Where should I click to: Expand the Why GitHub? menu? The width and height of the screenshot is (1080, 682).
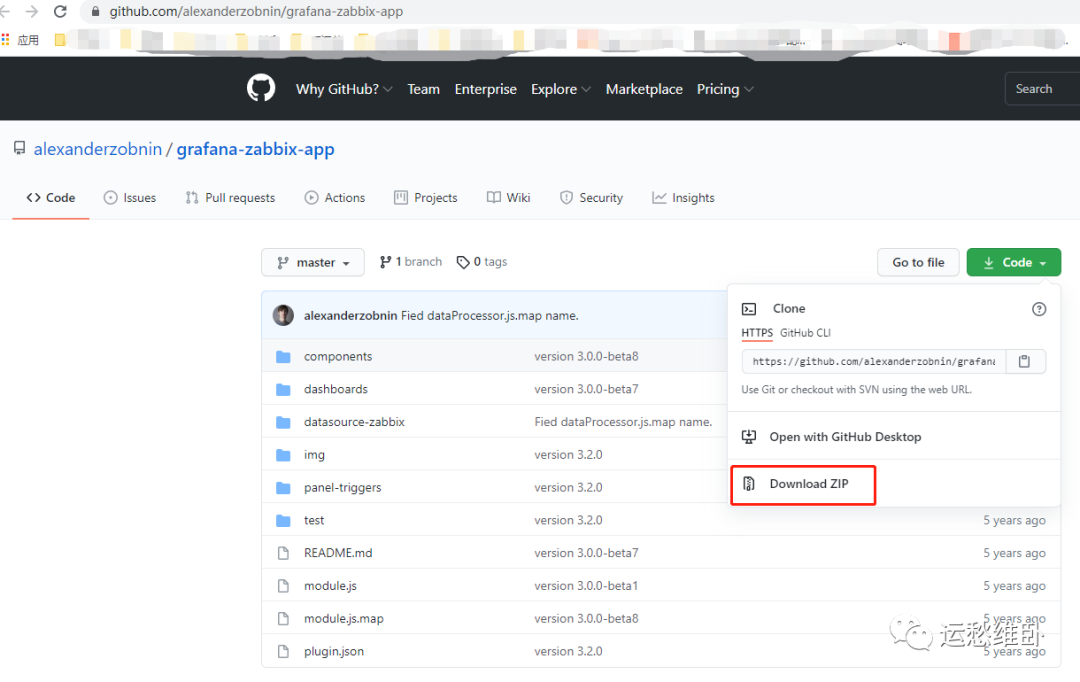344,89
